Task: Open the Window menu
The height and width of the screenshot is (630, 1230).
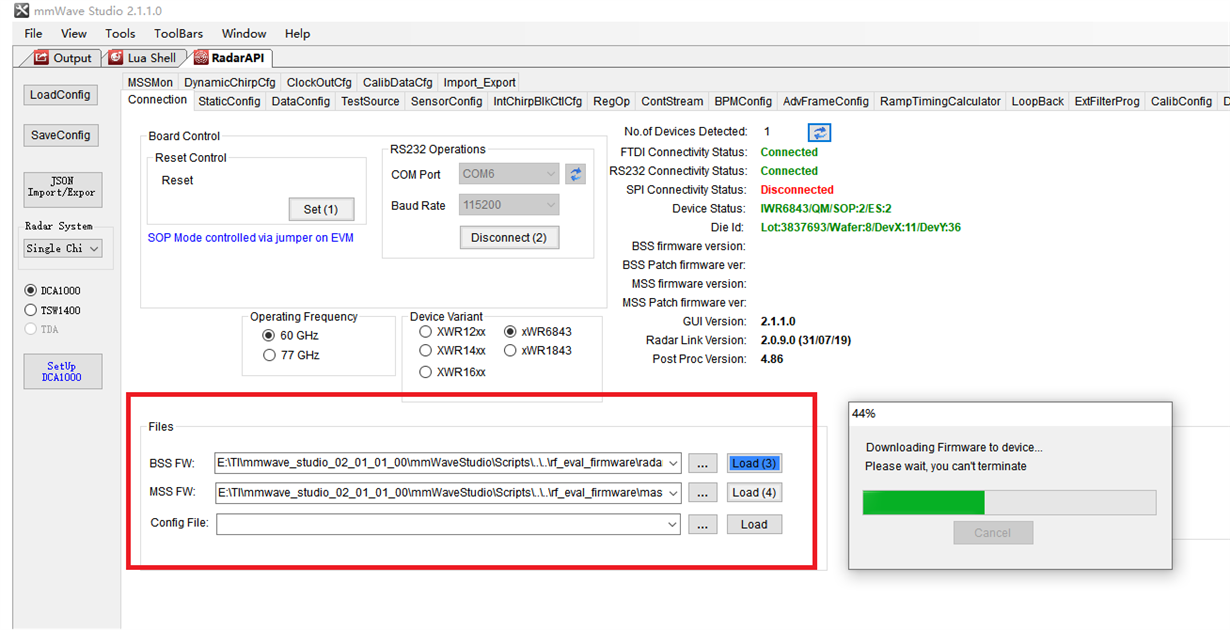Action: pos(244,33)
